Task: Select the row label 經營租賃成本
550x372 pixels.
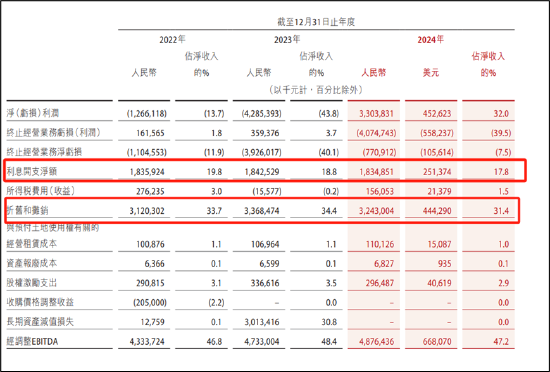Action: [x=32, y=244]
